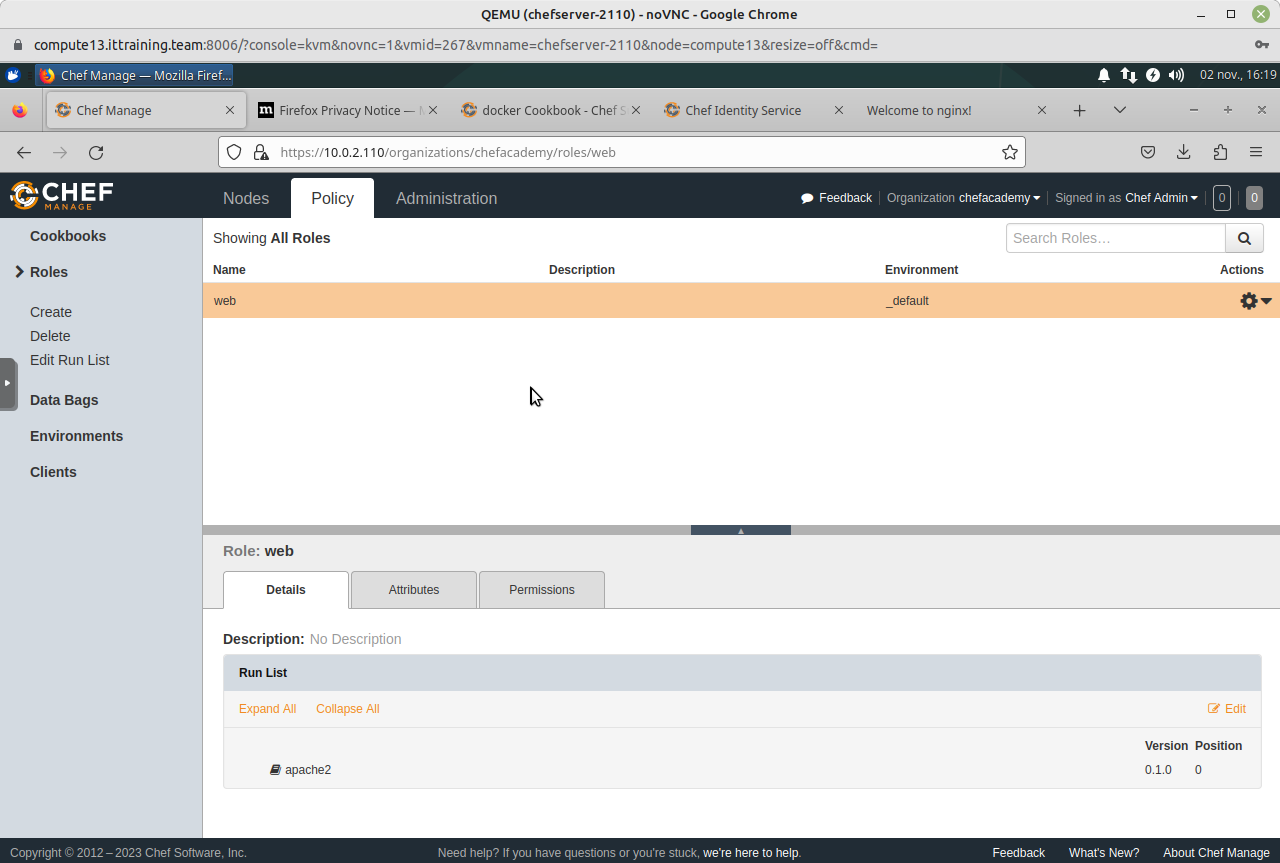
Task: Open the Nodes top navigation tab
Action: point(246,198)
